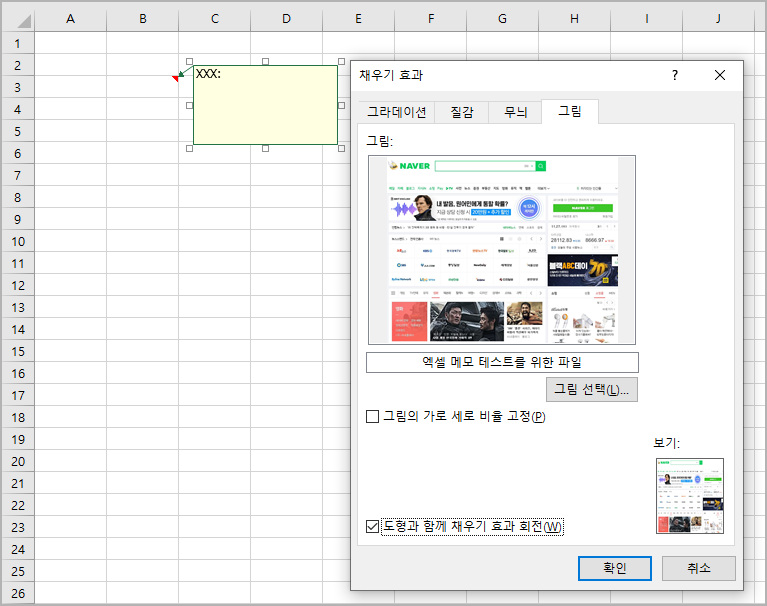Click inside the XXX: comment box
The width and height of the screenshot is (767, 606).
click(x=265, y=105)
